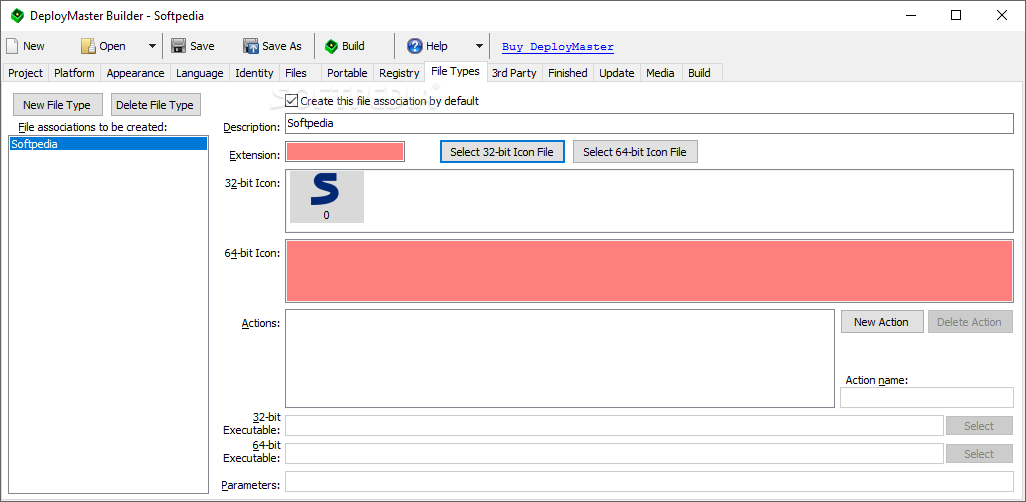Click the Open folder toolbar icon

88,46
